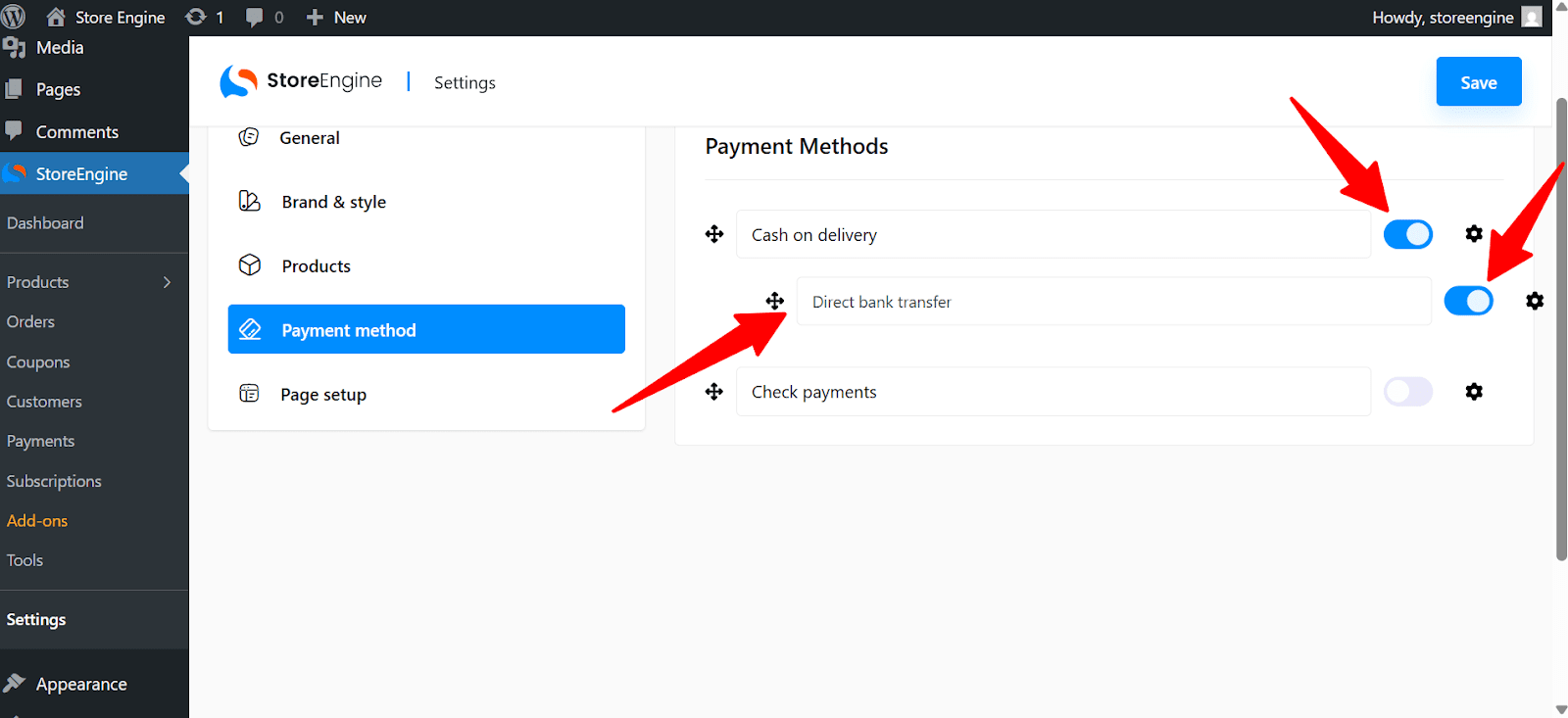Open the Page setup tab

(x=426, y=394)
